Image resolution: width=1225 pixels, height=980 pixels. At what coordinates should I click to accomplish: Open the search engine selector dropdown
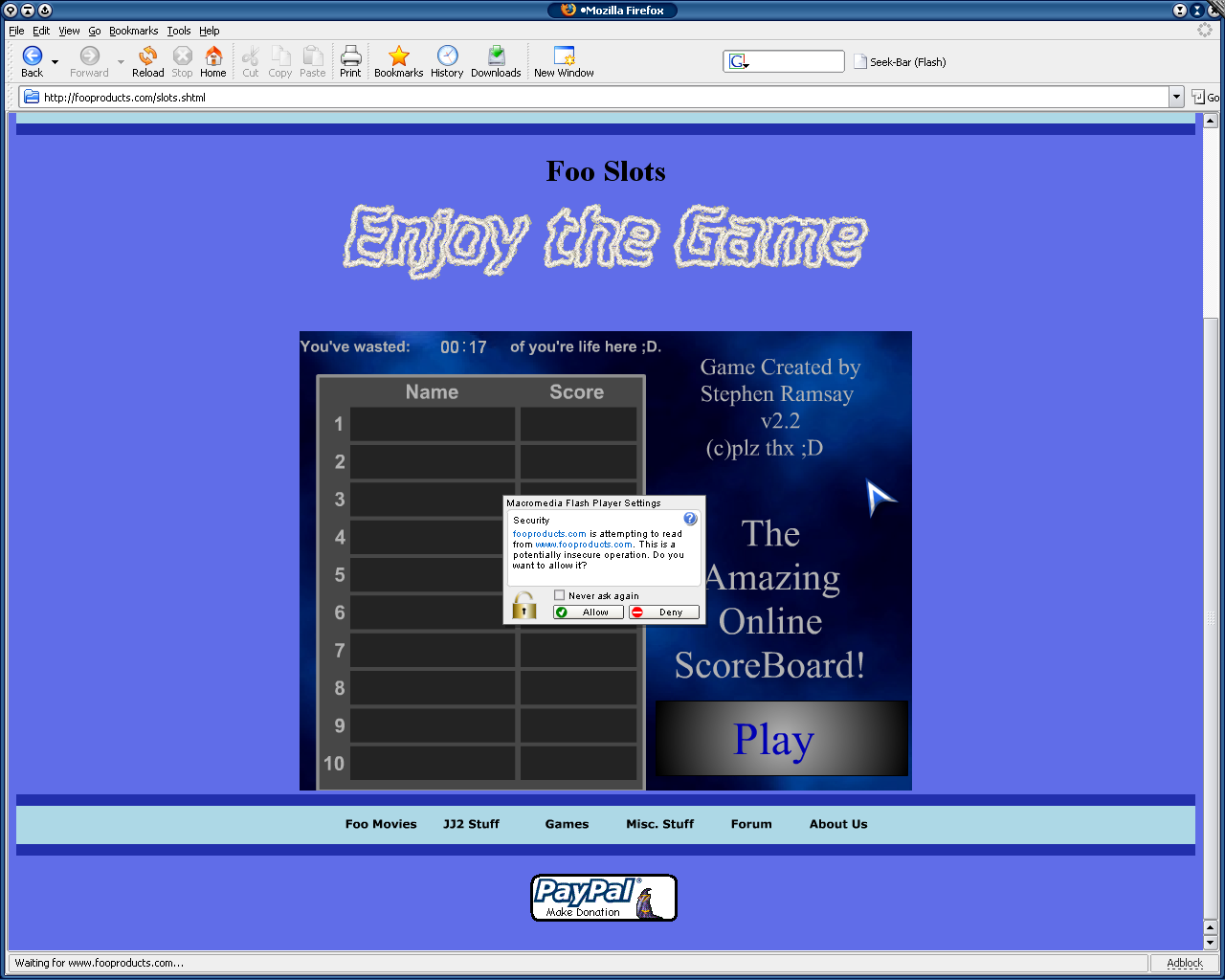click(x=738, y=62)
